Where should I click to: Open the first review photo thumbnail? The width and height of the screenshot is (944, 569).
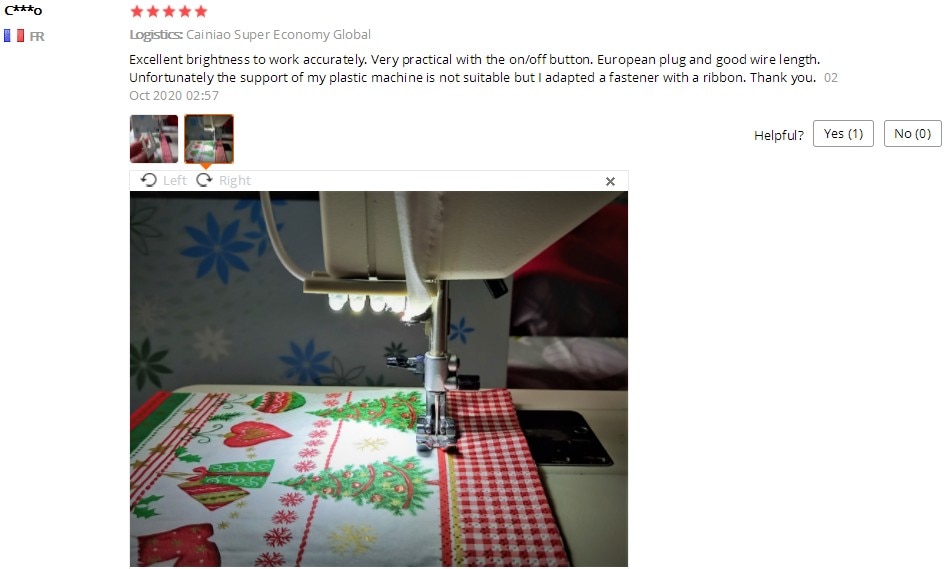pyautogui.click(x=154, y=139)
